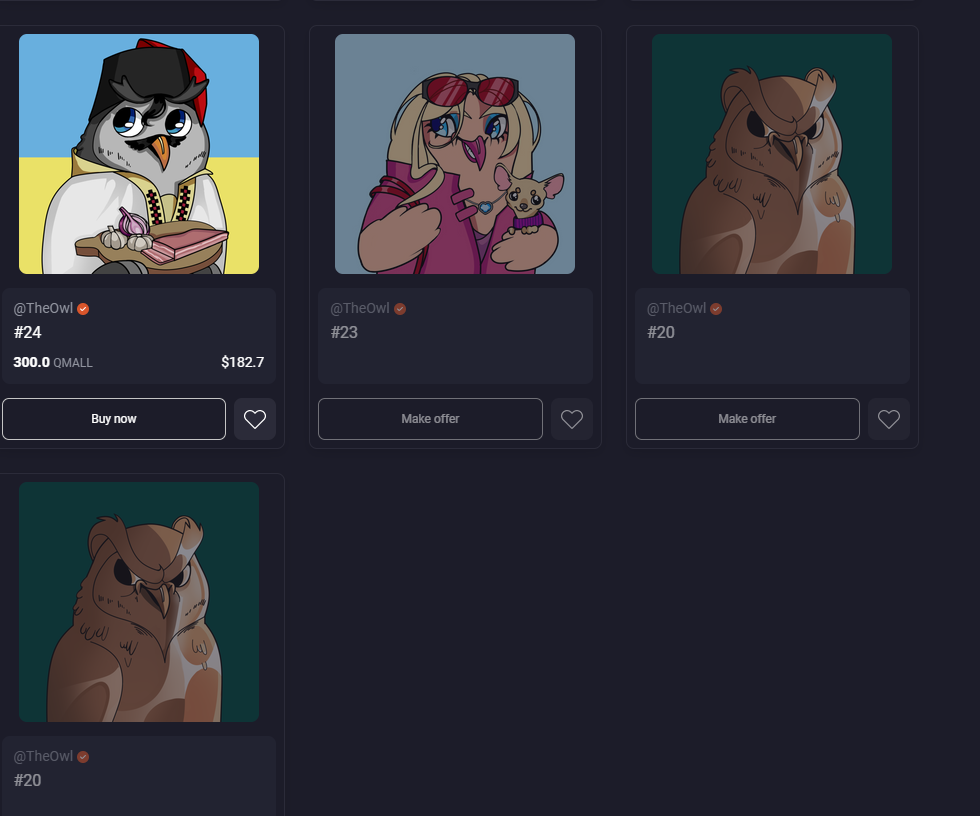The width and height of the screenshot is (980, 816).
Task: Click verified badge on bottom #20 card
Action: coord(83,757)
